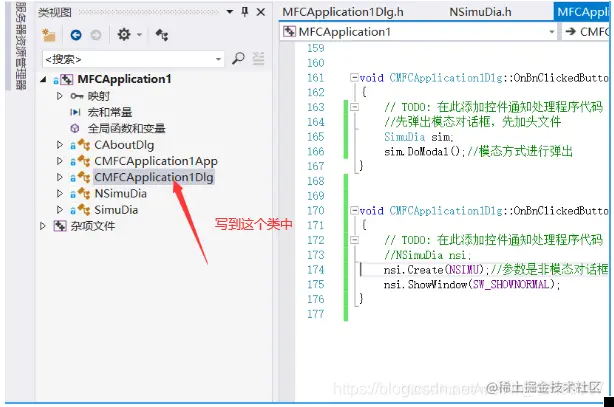
Task: Open the gear settings dropdown arrow
Action: click(139, 35)
